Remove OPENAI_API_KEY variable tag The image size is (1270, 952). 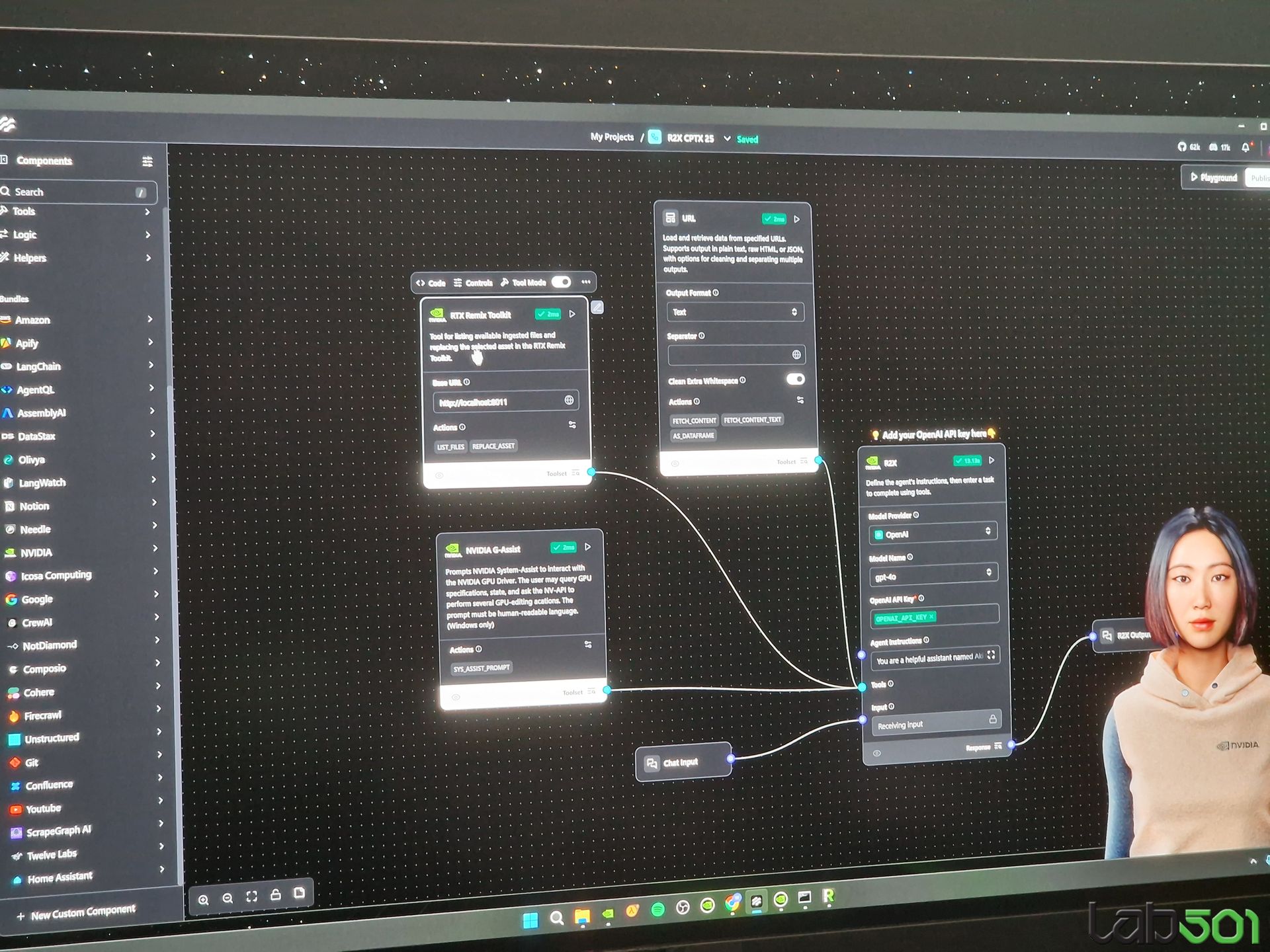pos(931,616)
